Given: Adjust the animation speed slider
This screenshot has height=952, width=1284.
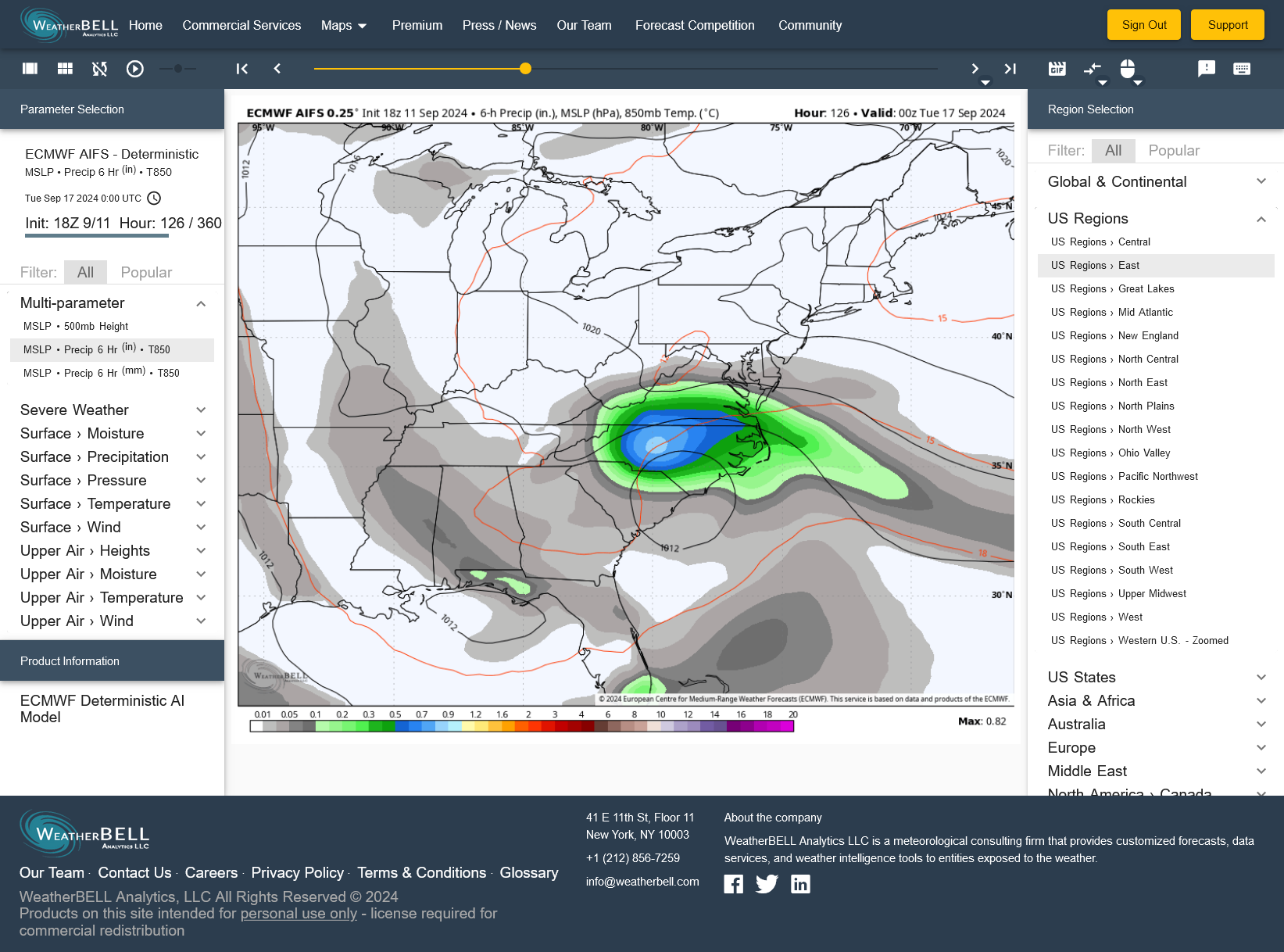Looking at the screenshot, I should click(x=178, y=69).
